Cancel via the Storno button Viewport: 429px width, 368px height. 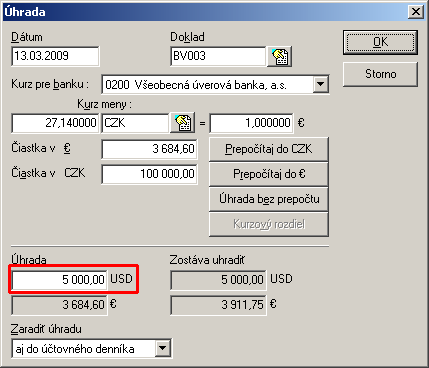[380, 74]
